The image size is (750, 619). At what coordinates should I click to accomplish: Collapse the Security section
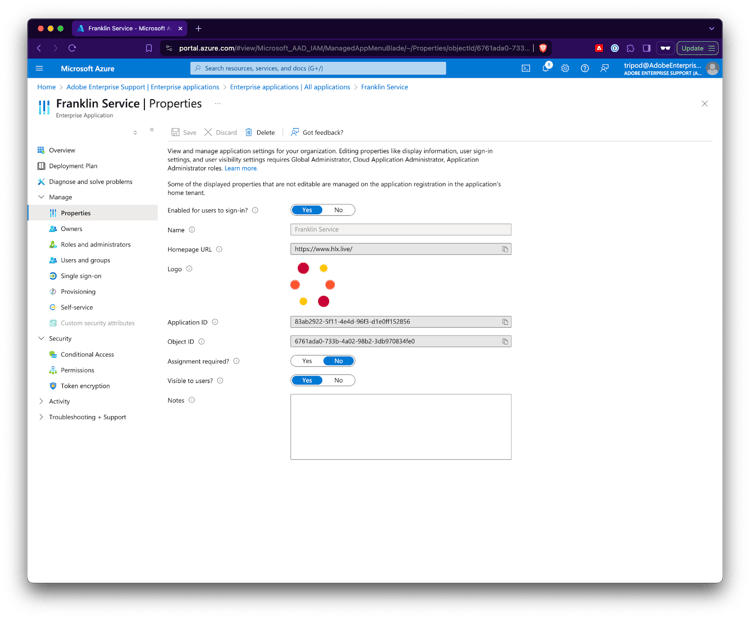click(x=41, y=339)
